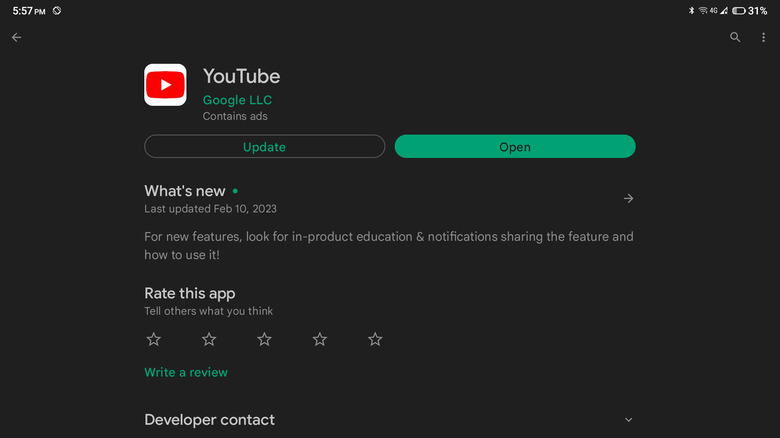
Task: Tap the back arrow icon
Action: tap(16, 37)
